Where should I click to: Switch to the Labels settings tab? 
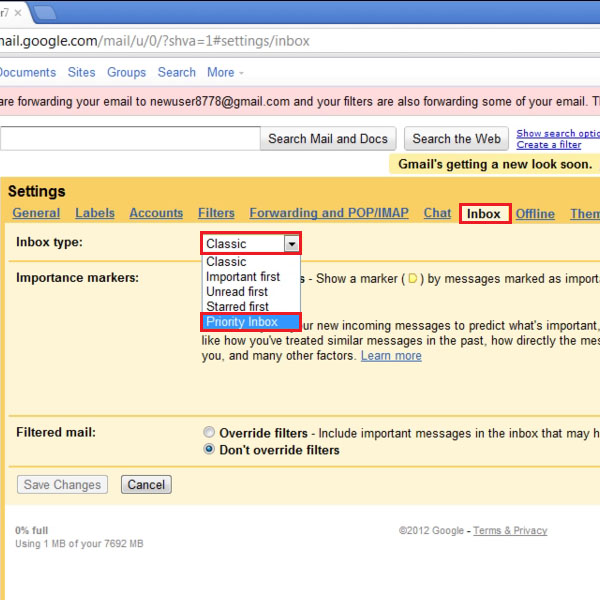(95, 213)
